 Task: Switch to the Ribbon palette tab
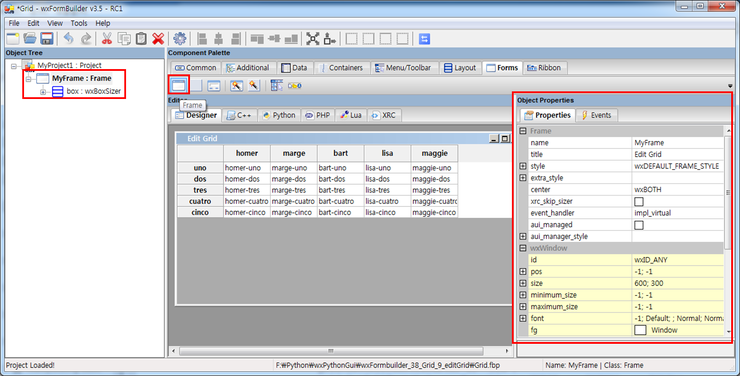[544, 68]
